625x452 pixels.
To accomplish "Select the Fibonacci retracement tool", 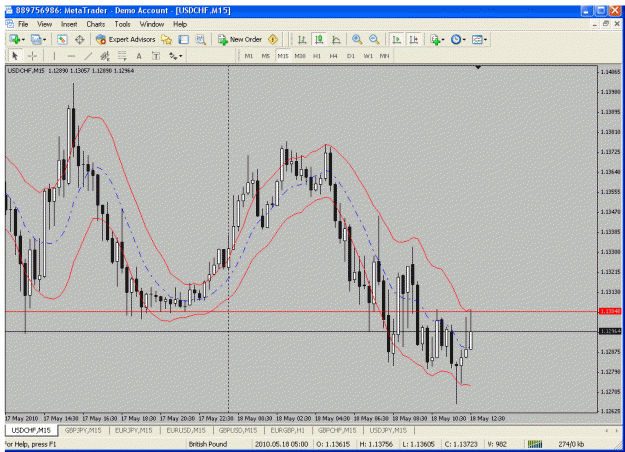I will coord(122,56).
